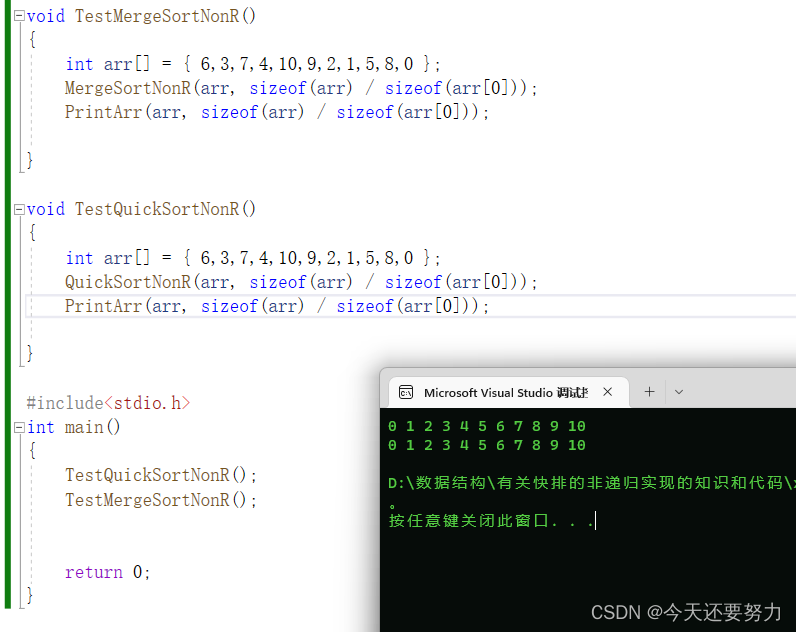The image size is (796, 632).
Task: Click the int arr[] declaration in TestMergeSortNonR
Action: [253, 64]
